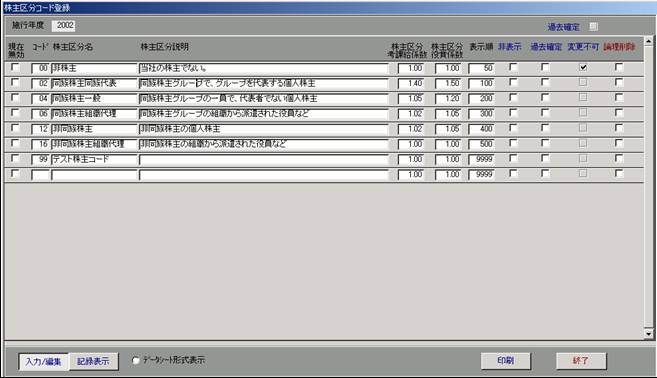The height and width of the screenshot is (378, 657).
Task: Click the コード field containing 02
Action: point(41,83)
